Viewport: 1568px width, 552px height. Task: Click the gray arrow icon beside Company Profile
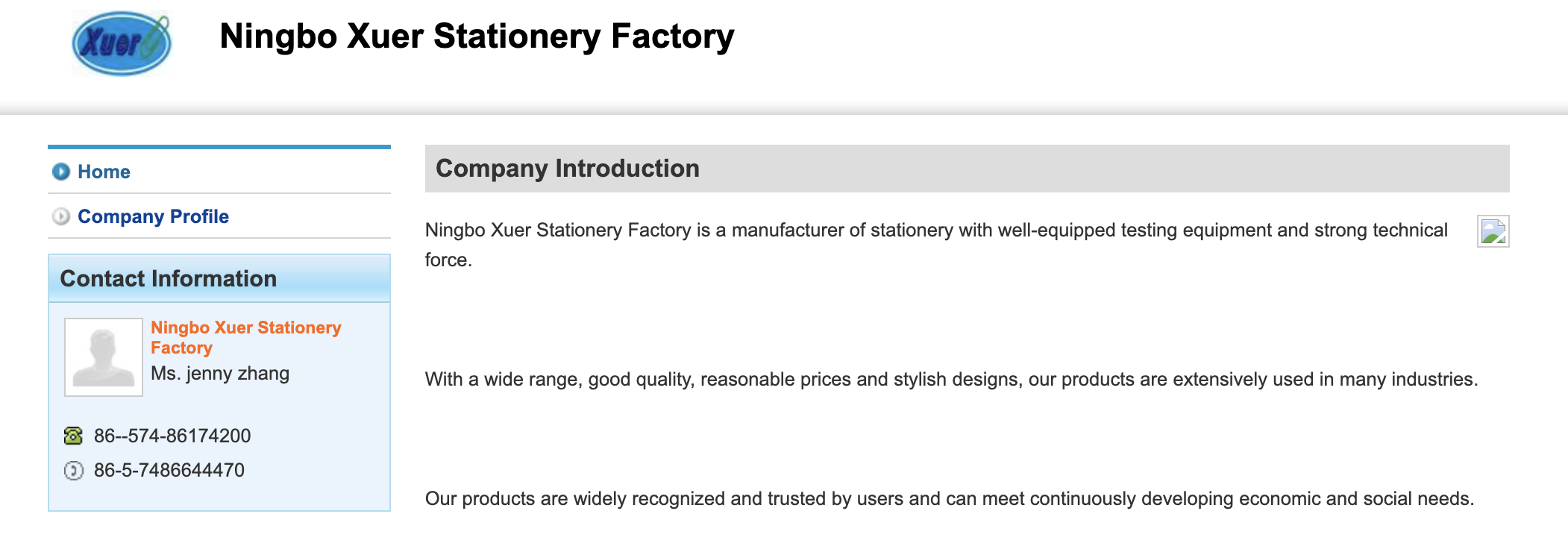coord(61,216)
